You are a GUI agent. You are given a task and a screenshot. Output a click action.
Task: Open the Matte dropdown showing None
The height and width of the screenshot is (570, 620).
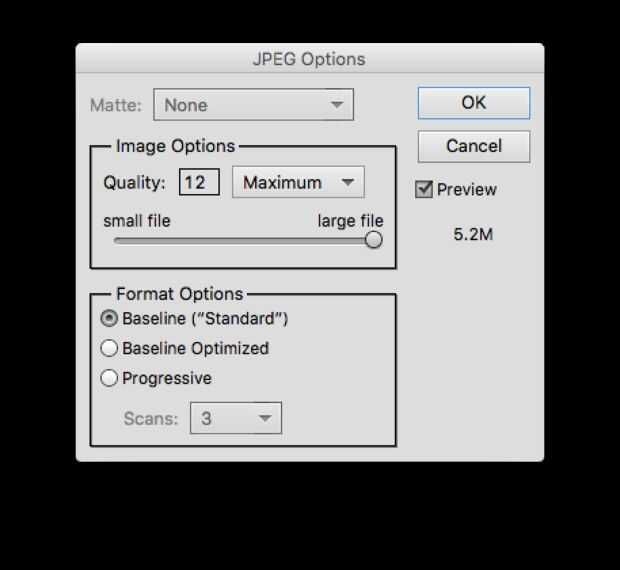click(x=253, y=105)
